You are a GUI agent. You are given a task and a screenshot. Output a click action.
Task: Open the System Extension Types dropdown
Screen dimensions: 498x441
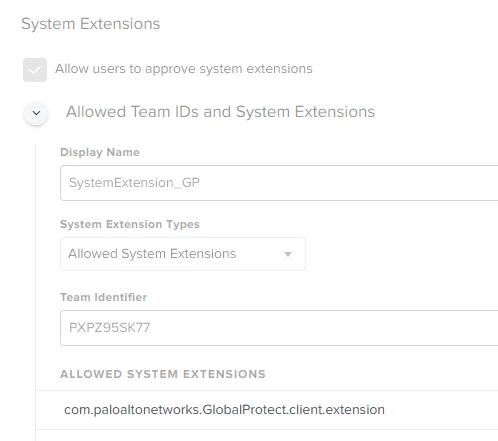point(183,254)
